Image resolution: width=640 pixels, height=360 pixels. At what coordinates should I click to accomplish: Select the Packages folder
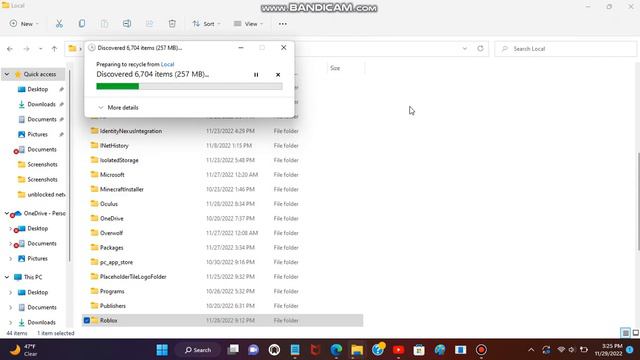tap(111, 248)
